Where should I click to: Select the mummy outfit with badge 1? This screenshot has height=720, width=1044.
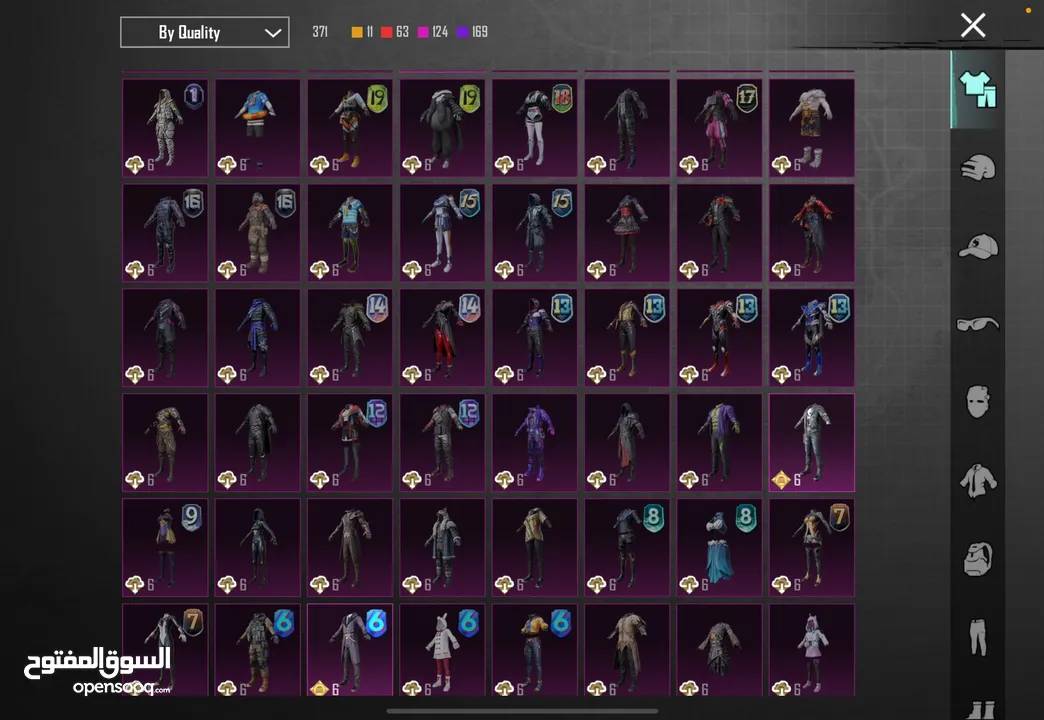pyautogui.click(x=165, y=128)
